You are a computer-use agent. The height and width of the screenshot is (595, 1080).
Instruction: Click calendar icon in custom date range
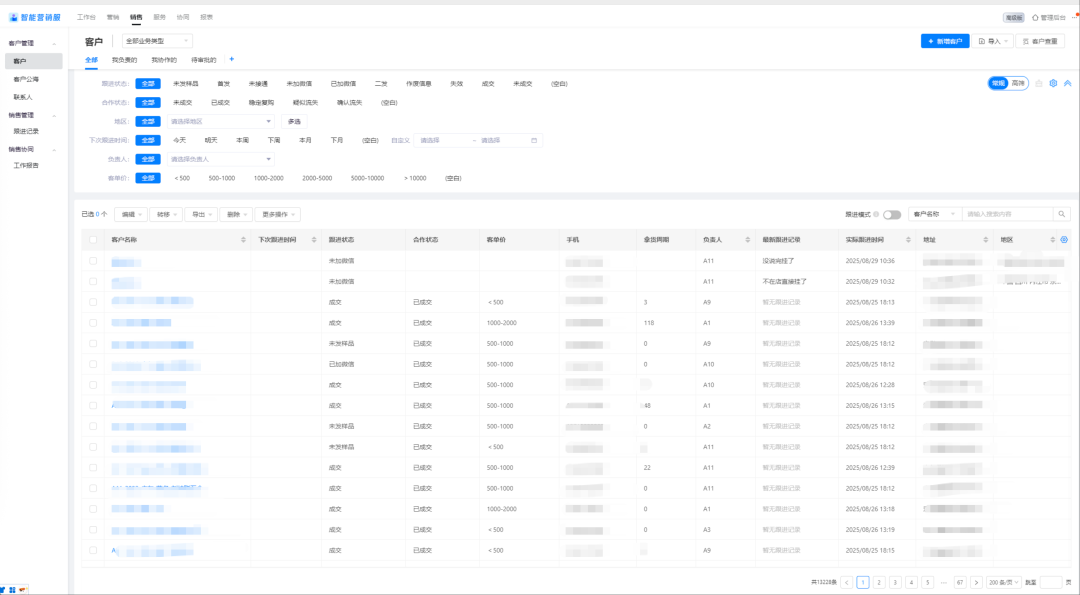pos(534,140)
